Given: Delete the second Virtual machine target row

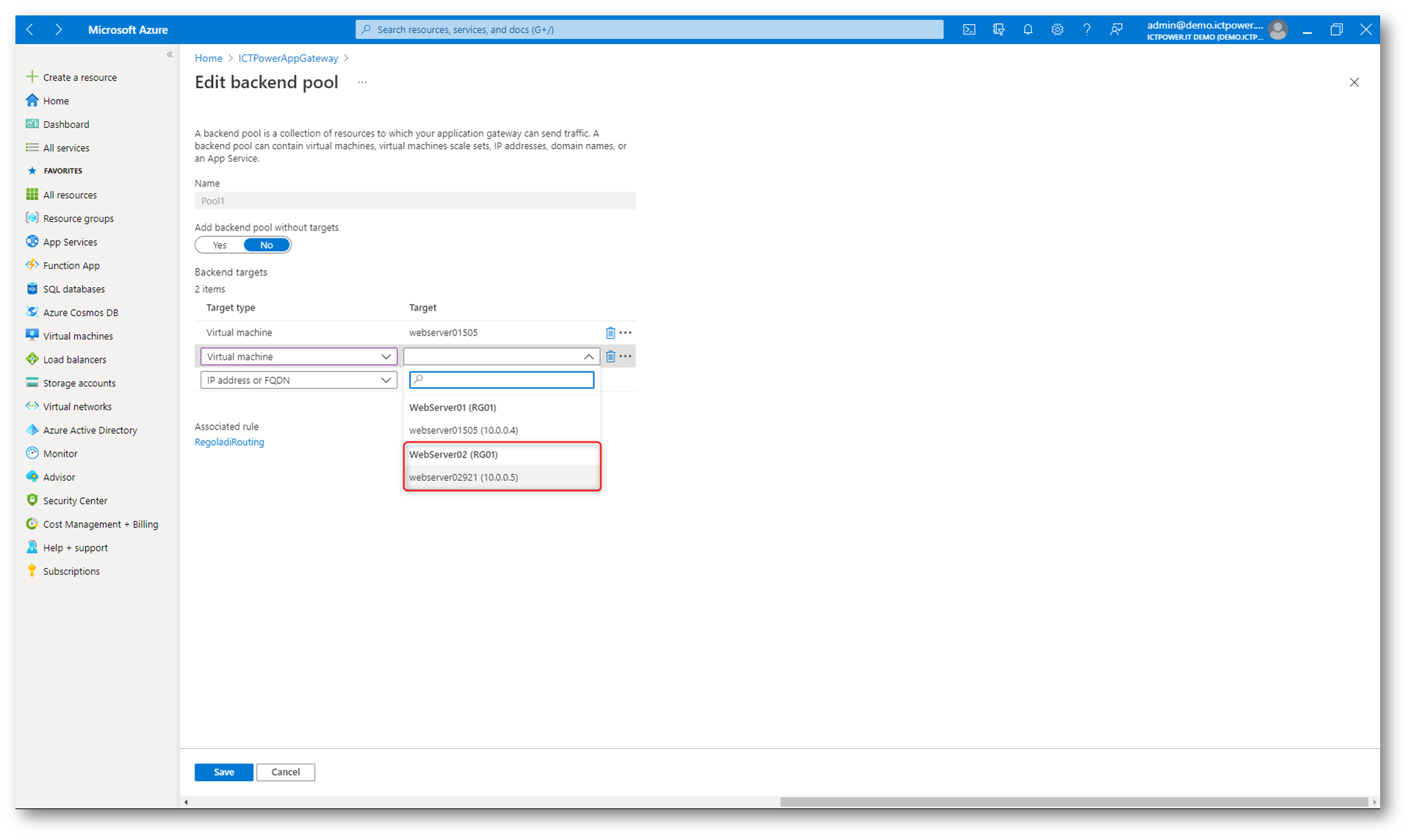Looking at the screenshot, I should pyautogui.click(x=610, y=356).
